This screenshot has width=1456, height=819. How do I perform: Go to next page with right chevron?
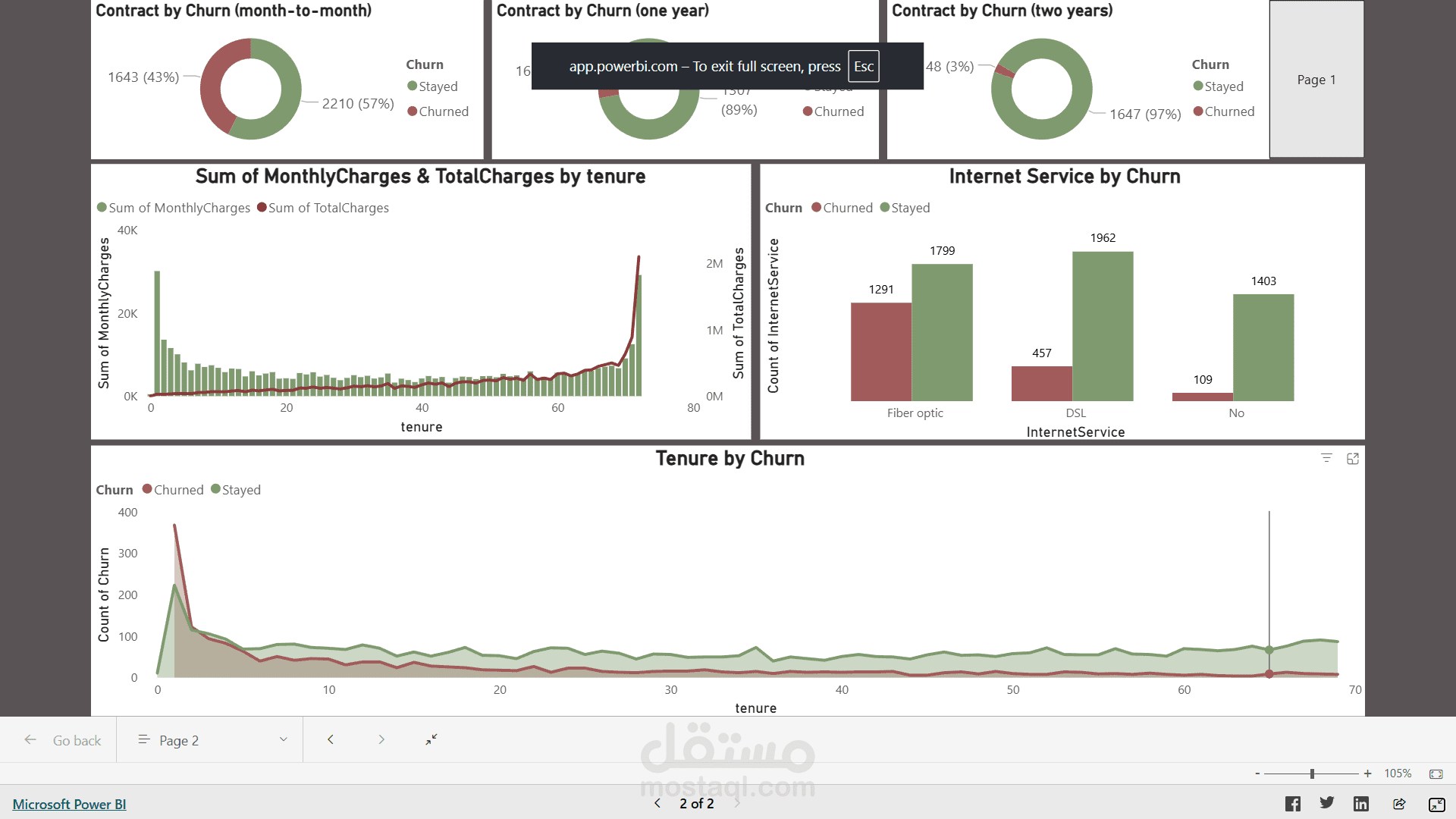click(x=381, y=739)
